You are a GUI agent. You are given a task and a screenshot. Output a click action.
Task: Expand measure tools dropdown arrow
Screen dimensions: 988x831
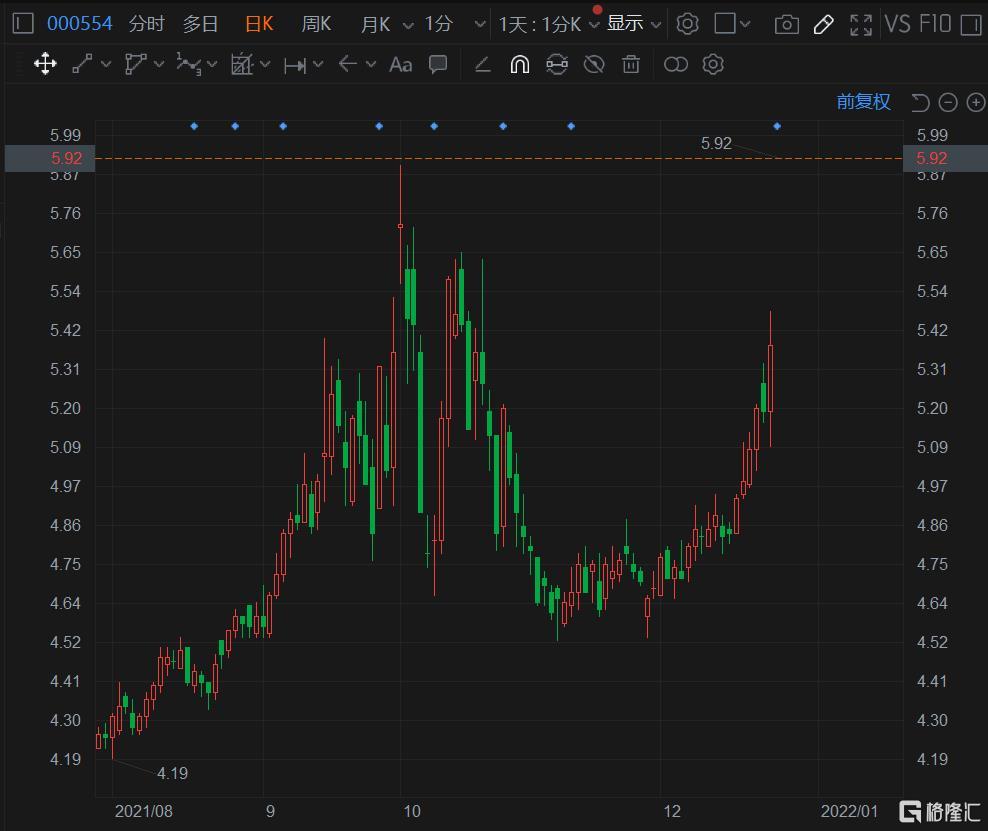coord(318,64)
